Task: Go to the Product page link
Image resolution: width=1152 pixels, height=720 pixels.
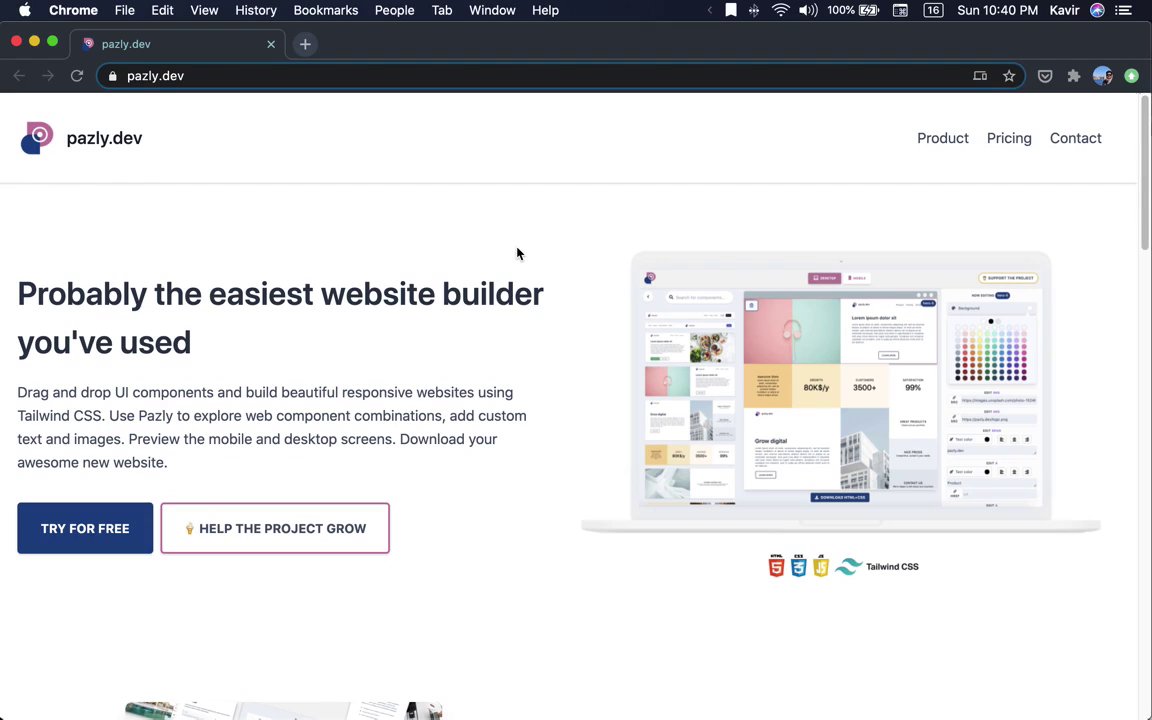Action: point(943,138)
